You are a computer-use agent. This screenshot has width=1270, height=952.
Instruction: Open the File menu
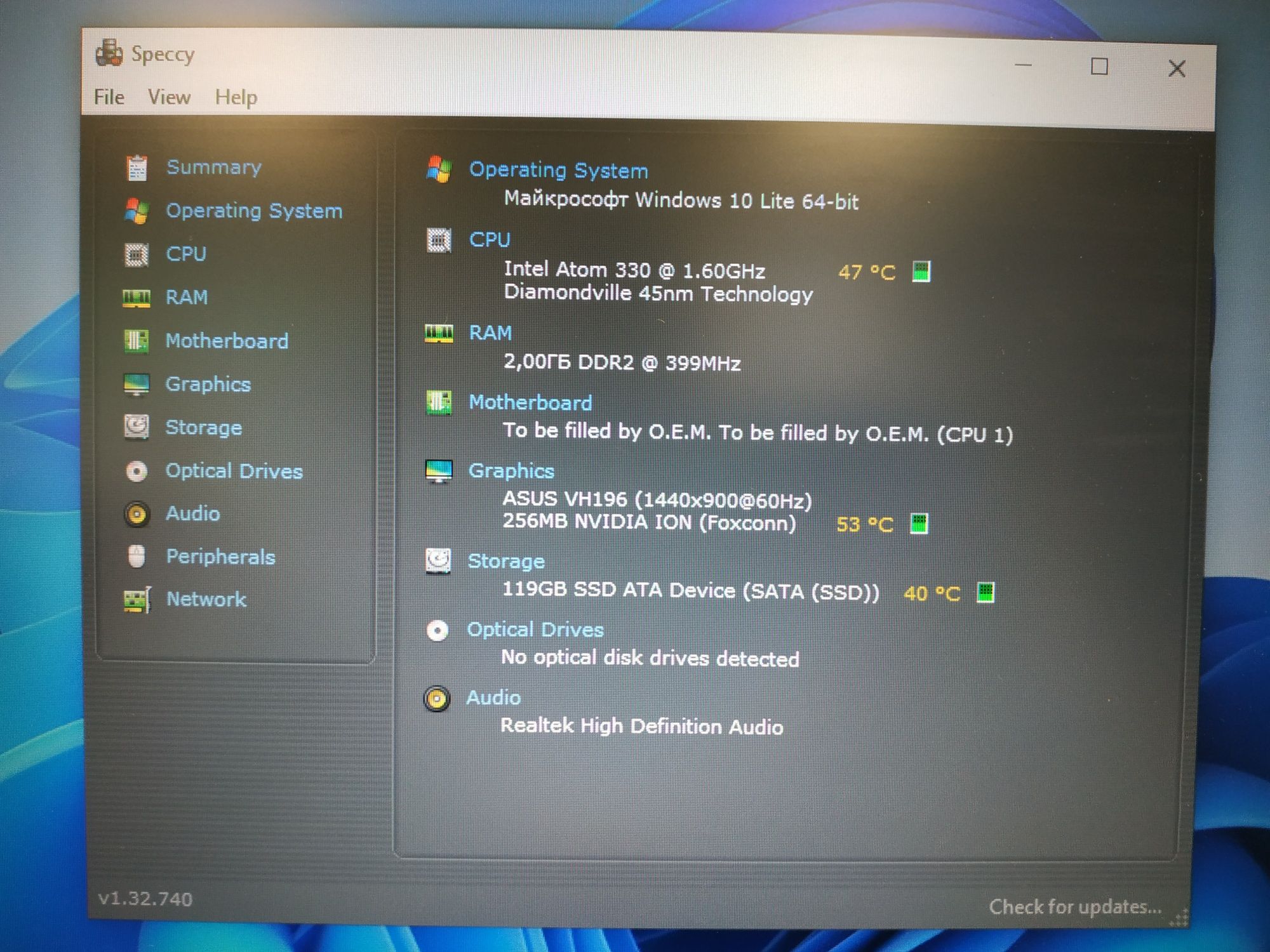click(109, 97)
